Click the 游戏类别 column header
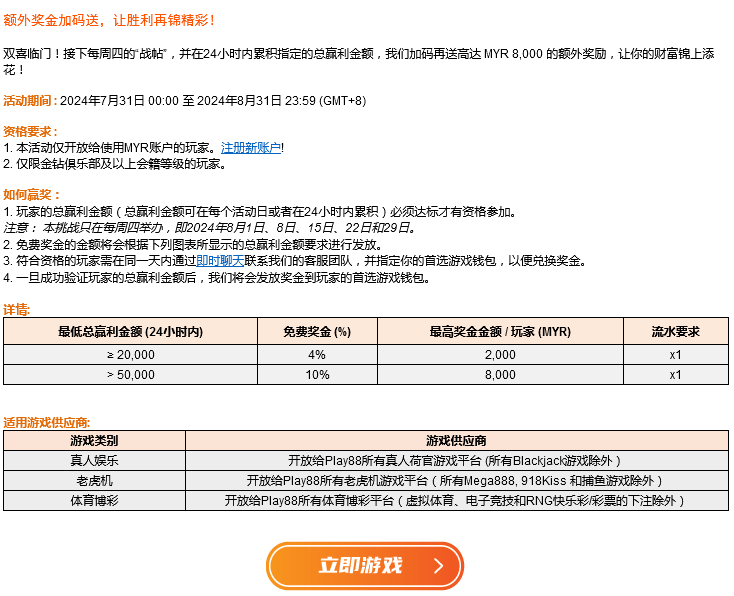 [94, 441]
